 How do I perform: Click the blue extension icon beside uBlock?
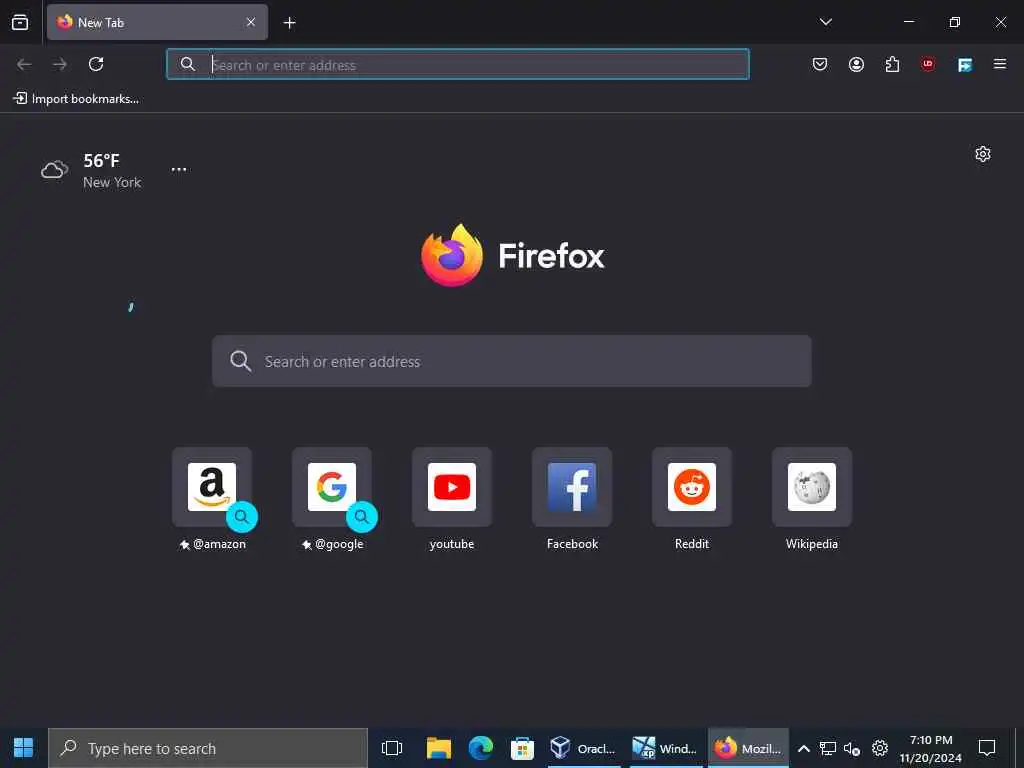coord(965,64)
